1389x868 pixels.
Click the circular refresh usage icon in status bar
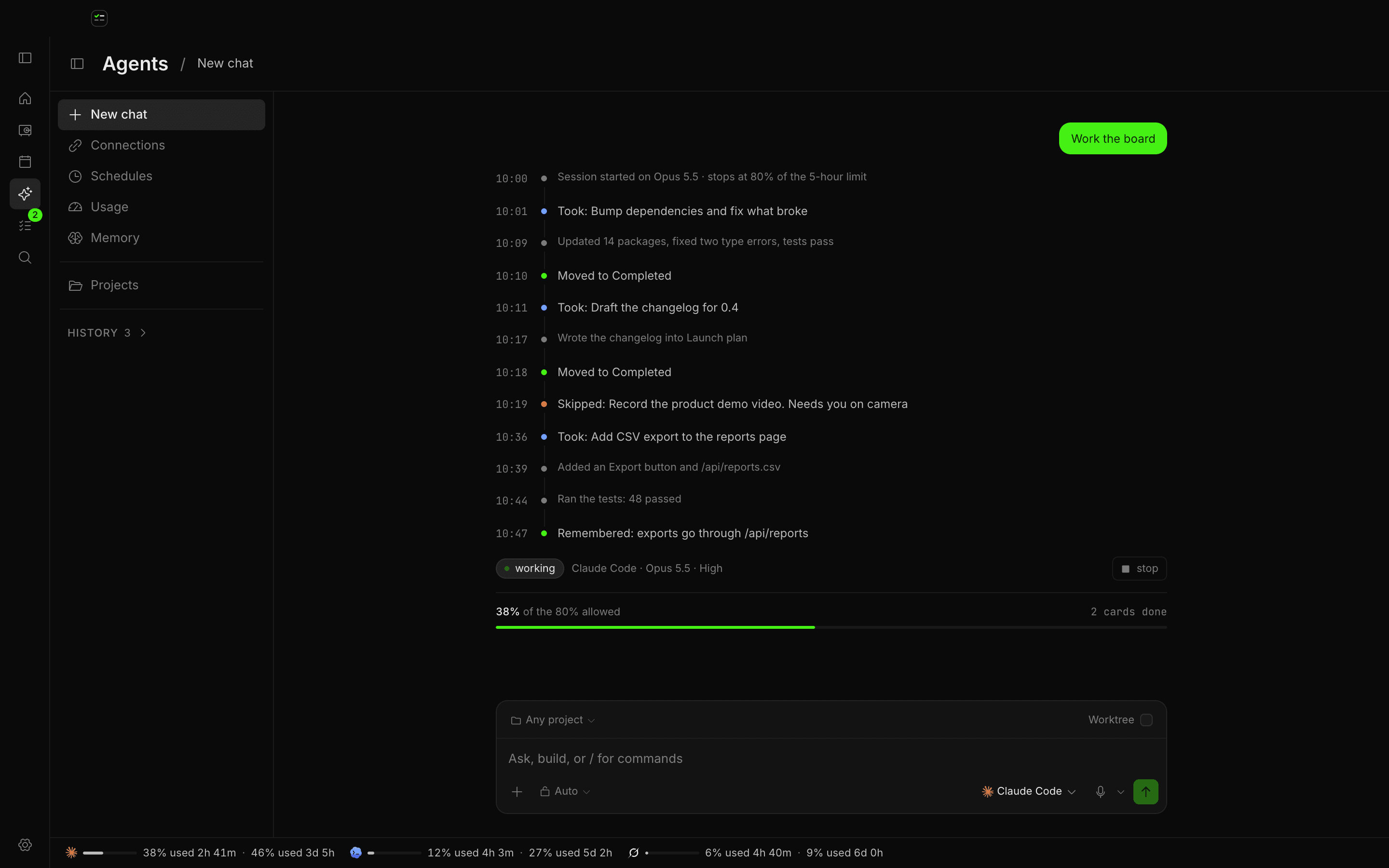point(634,853)
